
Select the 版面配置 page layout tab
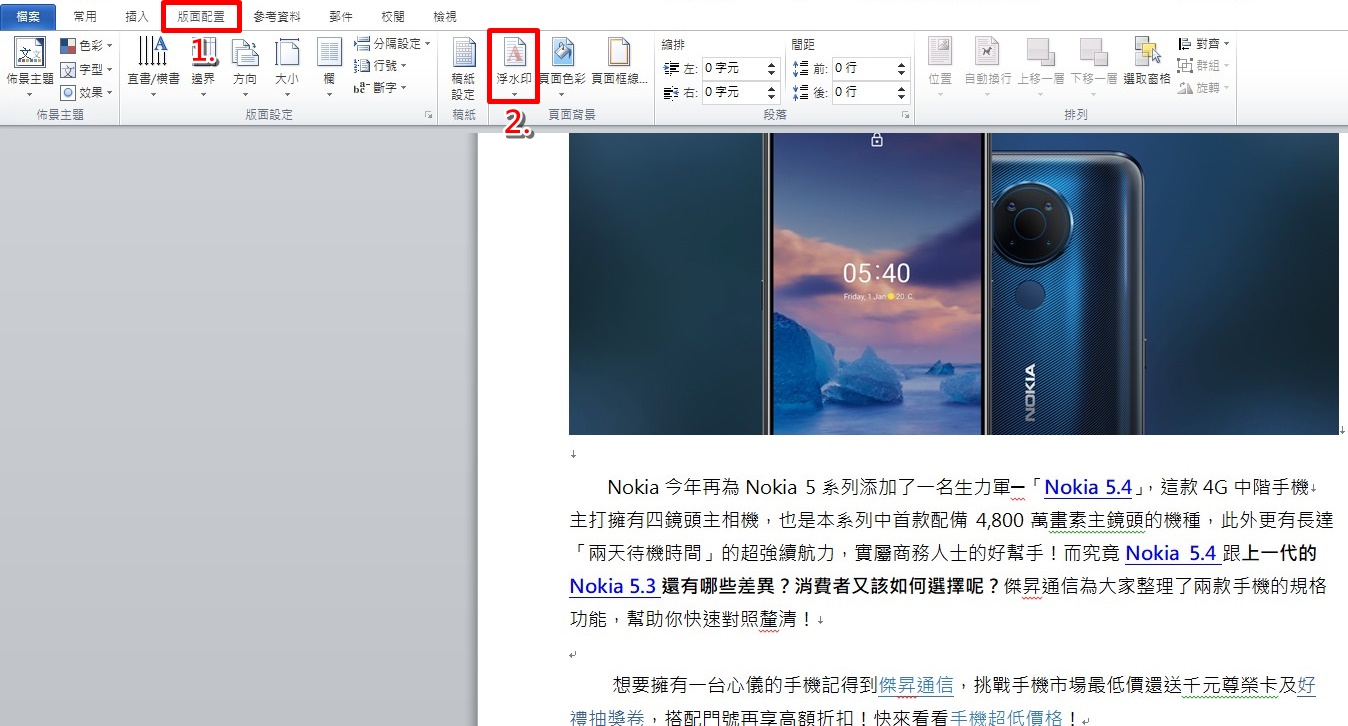pyautogui.click(x=201, y=17)
